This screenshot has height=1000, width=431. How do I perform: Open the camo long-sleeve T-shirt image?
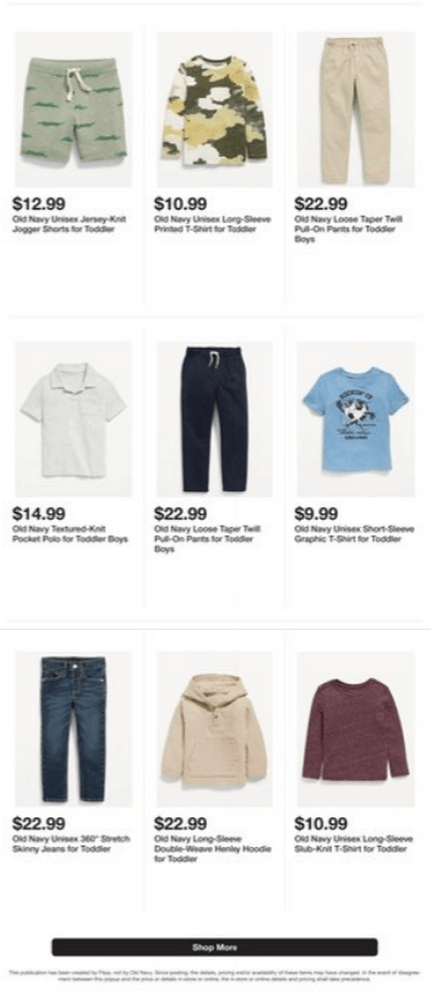(215, 110)
